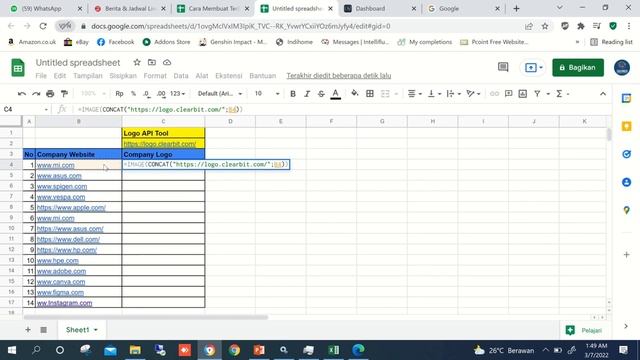Toggle italic formatting
The image size is (640, 360).
[x=307, y=94]
